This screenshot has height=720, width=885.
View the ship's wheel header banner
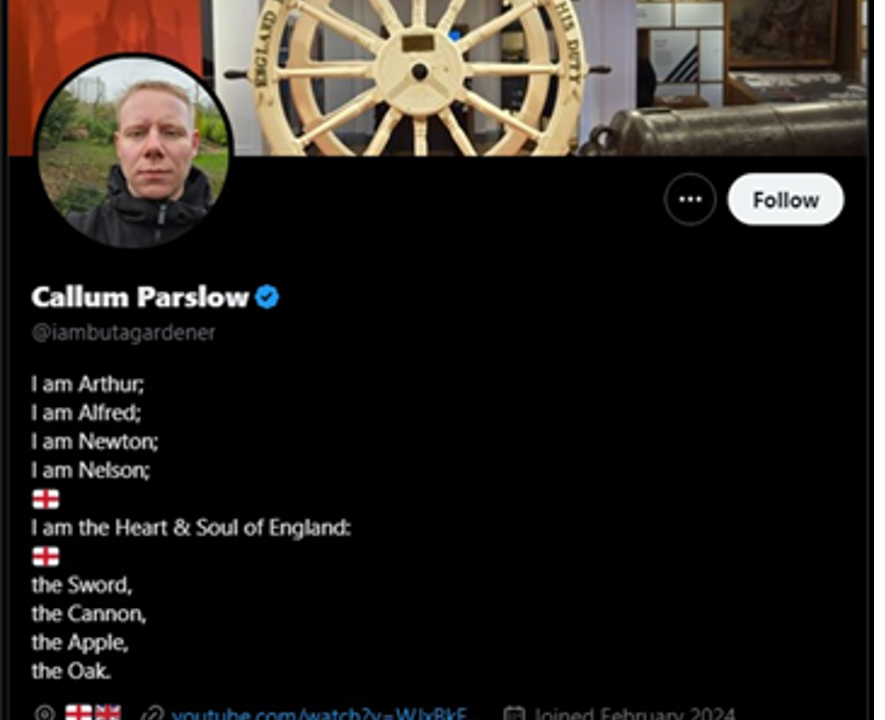pos(437,78)
